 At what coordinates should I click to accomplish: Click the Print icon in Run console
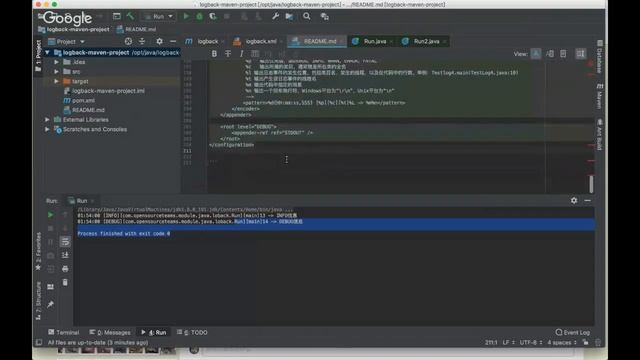click(65, 269)
